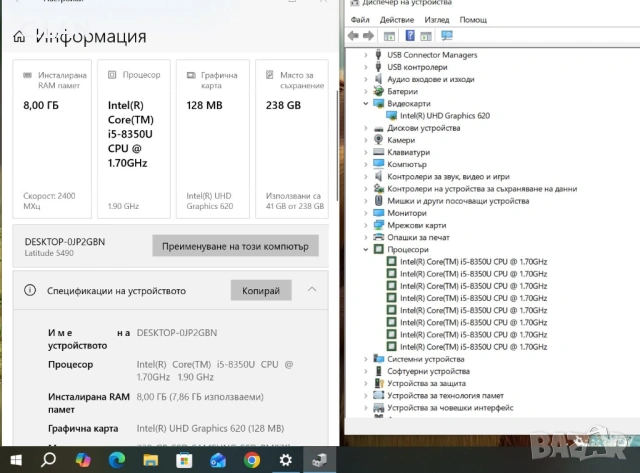Click the Back arrow in Device Manager toolbar

coord(353,36)
